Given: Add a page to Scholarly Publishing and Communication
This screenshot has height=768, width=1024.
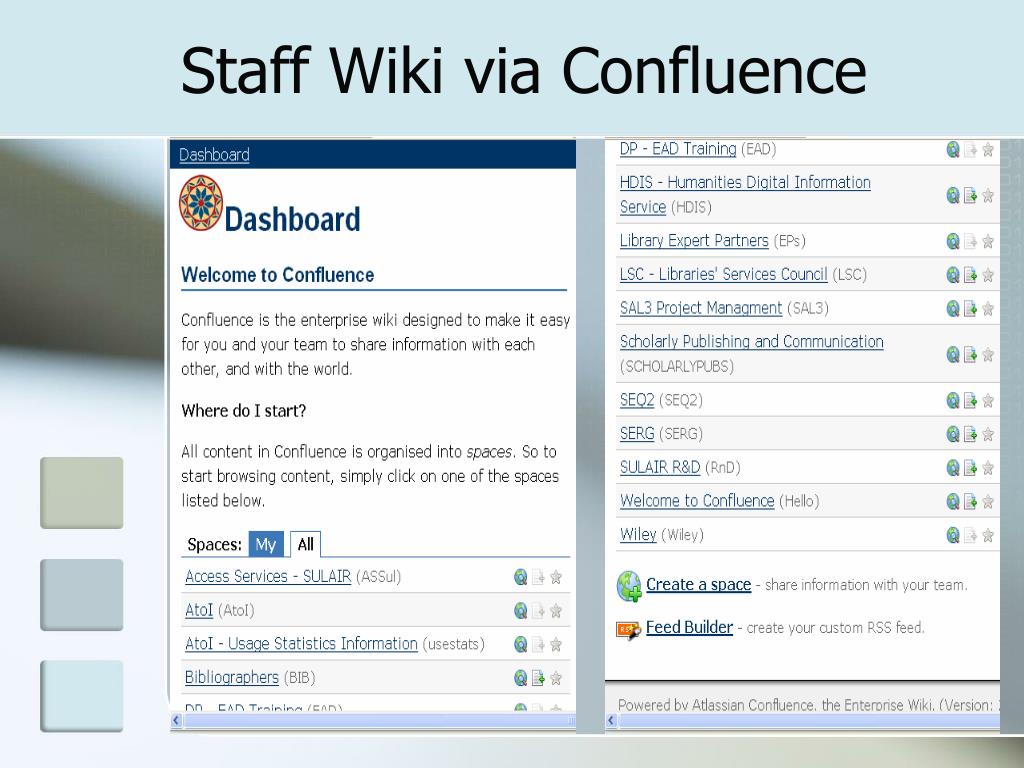Looking at the screenshot, I should coord(970,355).
